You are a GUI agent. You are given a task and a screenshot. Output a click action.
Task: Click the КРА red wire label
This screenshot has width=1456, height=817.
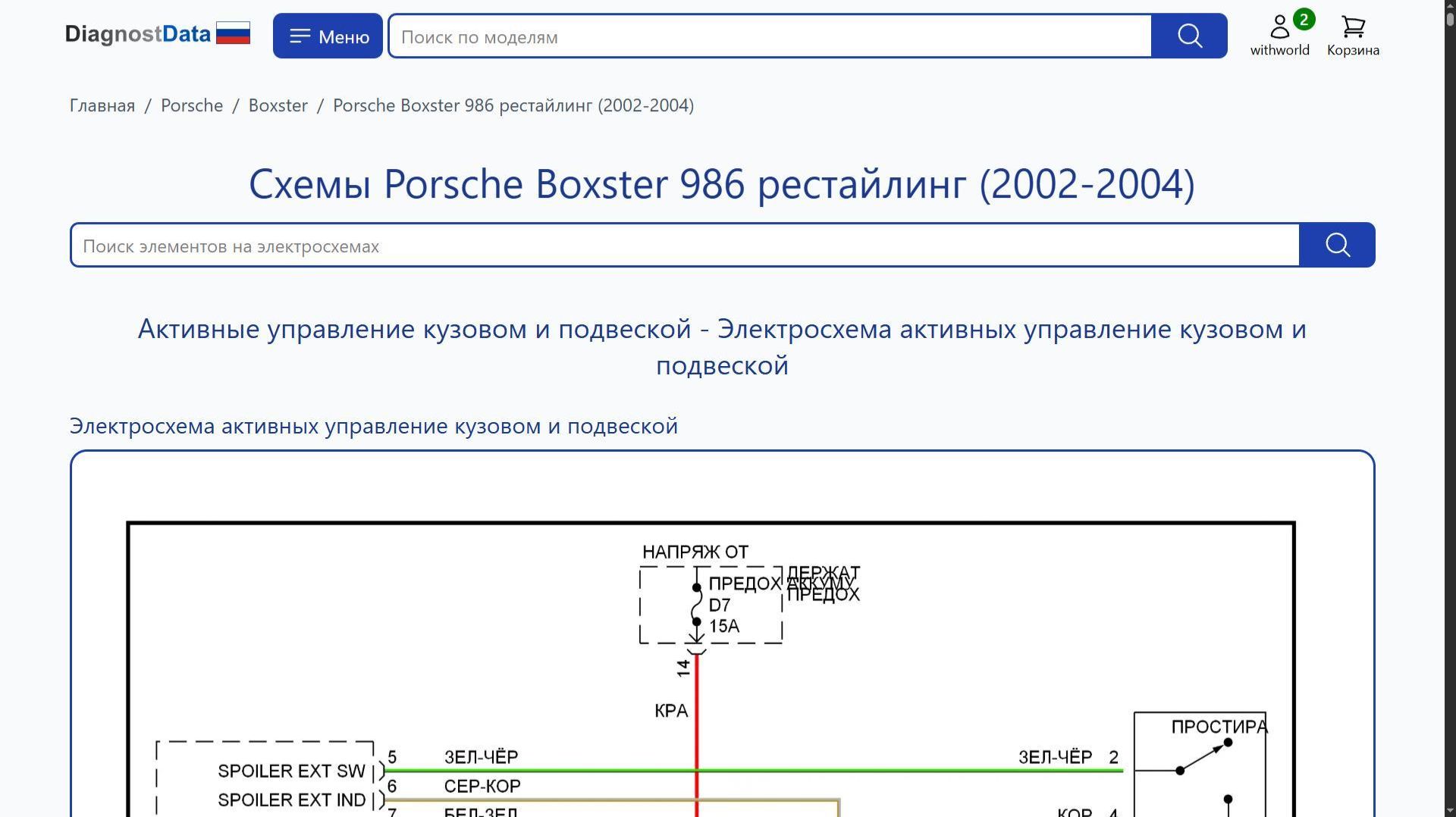tap(671, 711)
